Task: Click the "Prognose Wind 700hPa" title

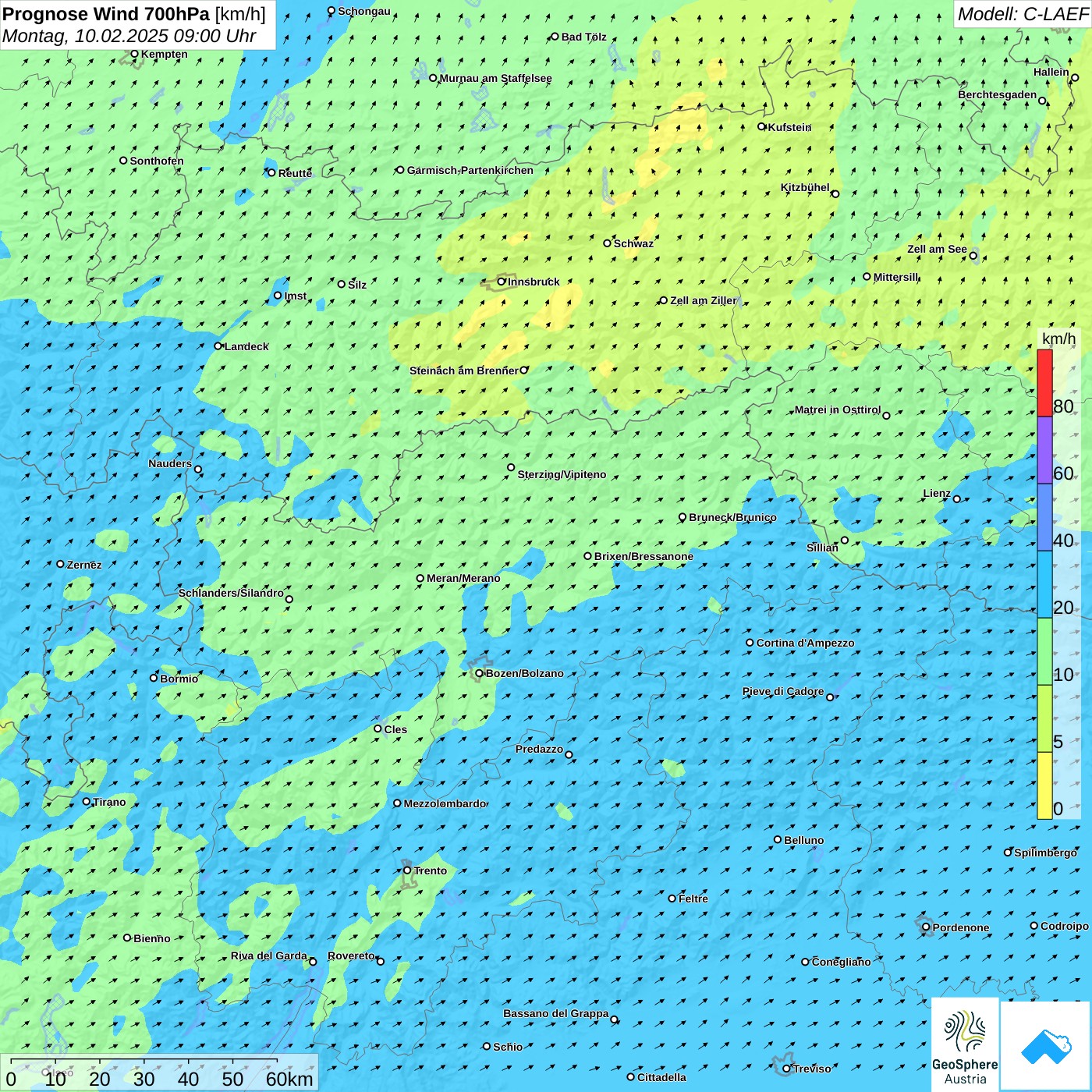Action: (106, 14)
